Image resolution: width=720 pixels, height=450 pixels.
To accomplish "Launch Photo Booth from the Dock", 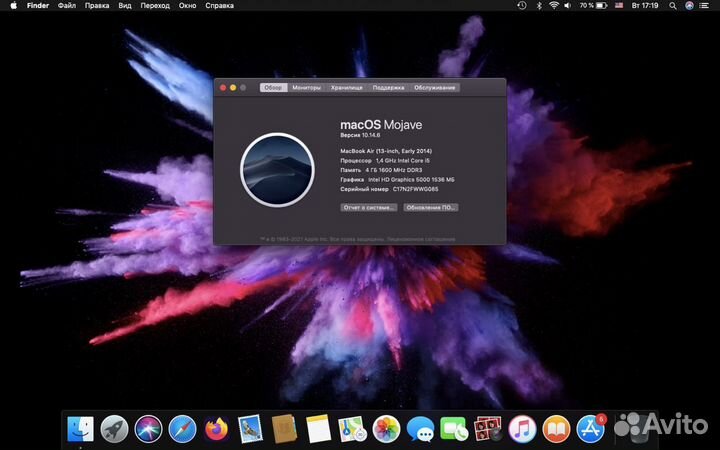I will coord(488,429).
